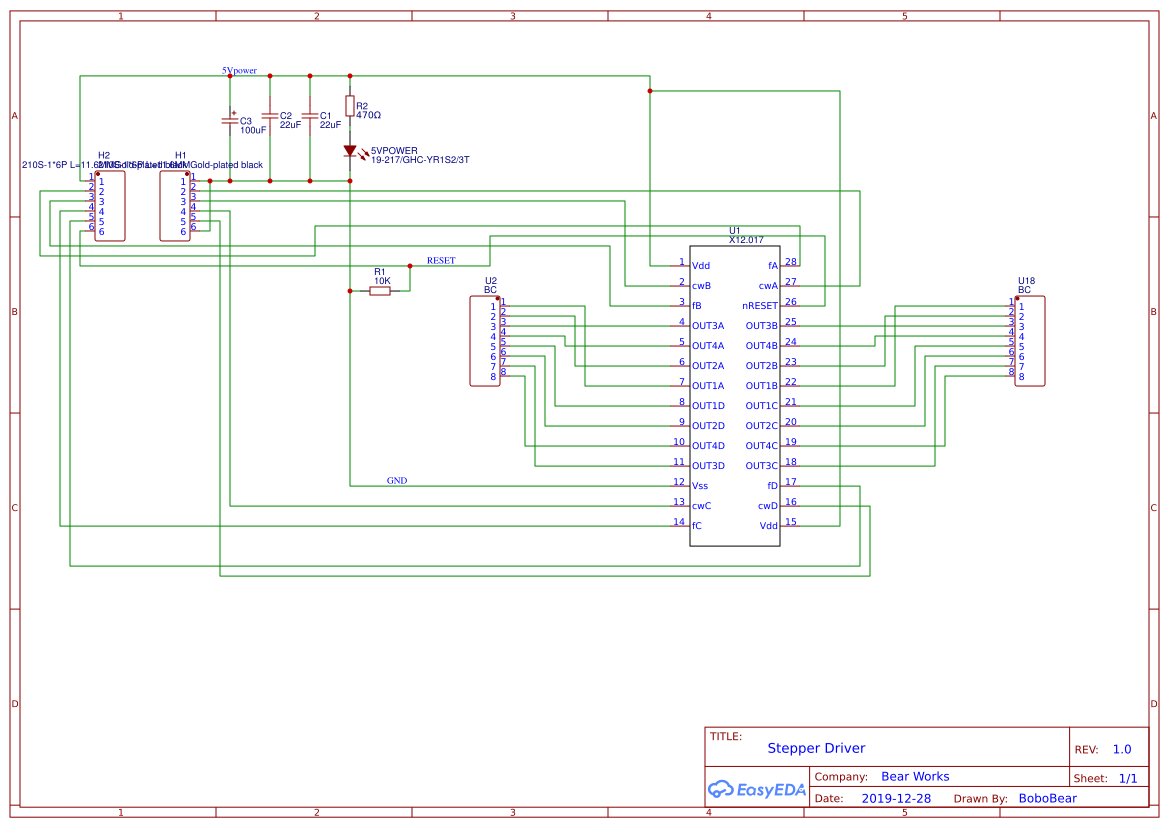The width and height of the screenshot is (1169, 828).
Task: Select resistor R1 10K symbol
Action: point(380,291)
